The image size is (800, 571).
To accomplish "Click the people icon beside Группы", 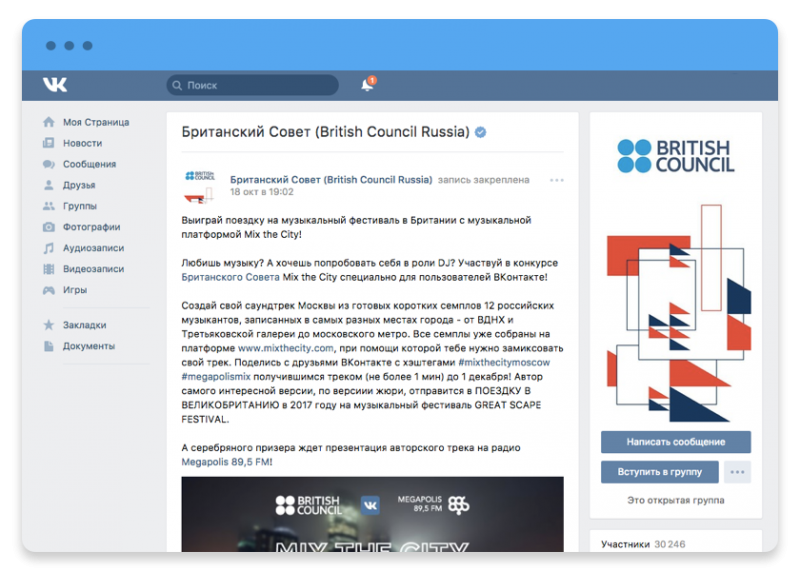I will [x=48, y=206].
